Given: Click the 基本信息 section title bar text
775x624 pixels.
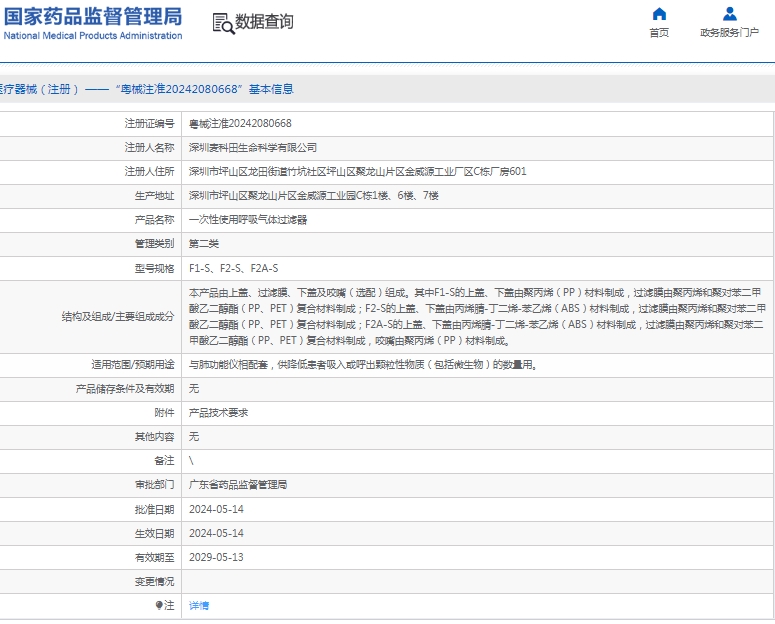Looking at the screenshot, I should 271,89.
